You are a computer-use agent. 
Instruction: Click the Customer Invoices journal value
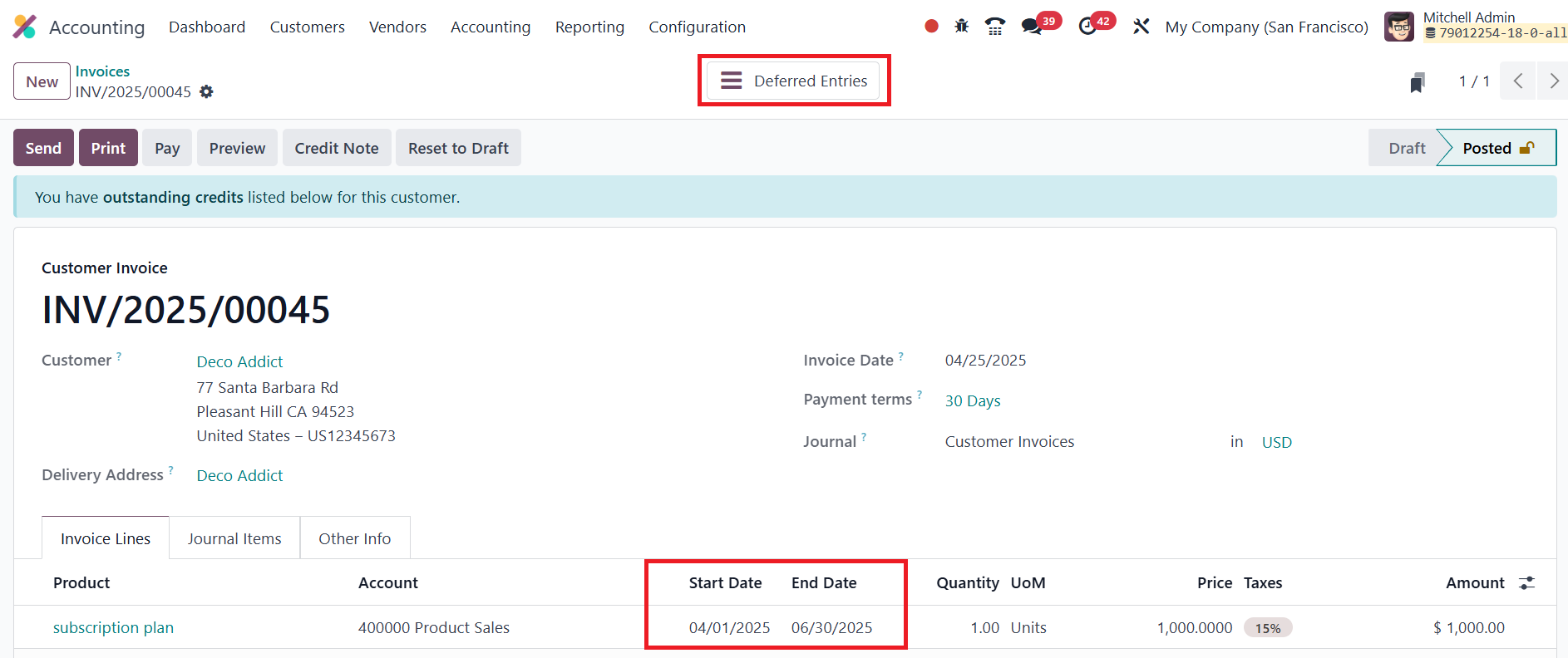pos(1009,441)
